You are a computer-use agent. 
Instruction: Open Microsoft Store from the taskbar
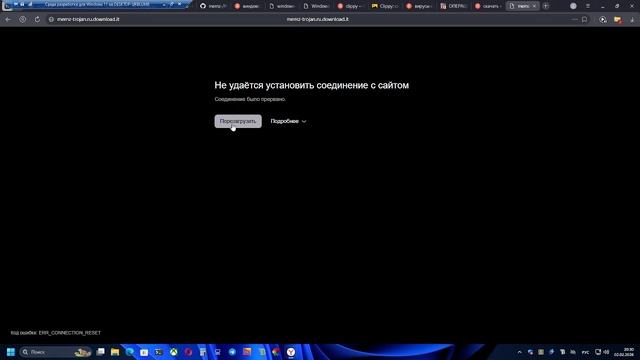click(144, 352)
